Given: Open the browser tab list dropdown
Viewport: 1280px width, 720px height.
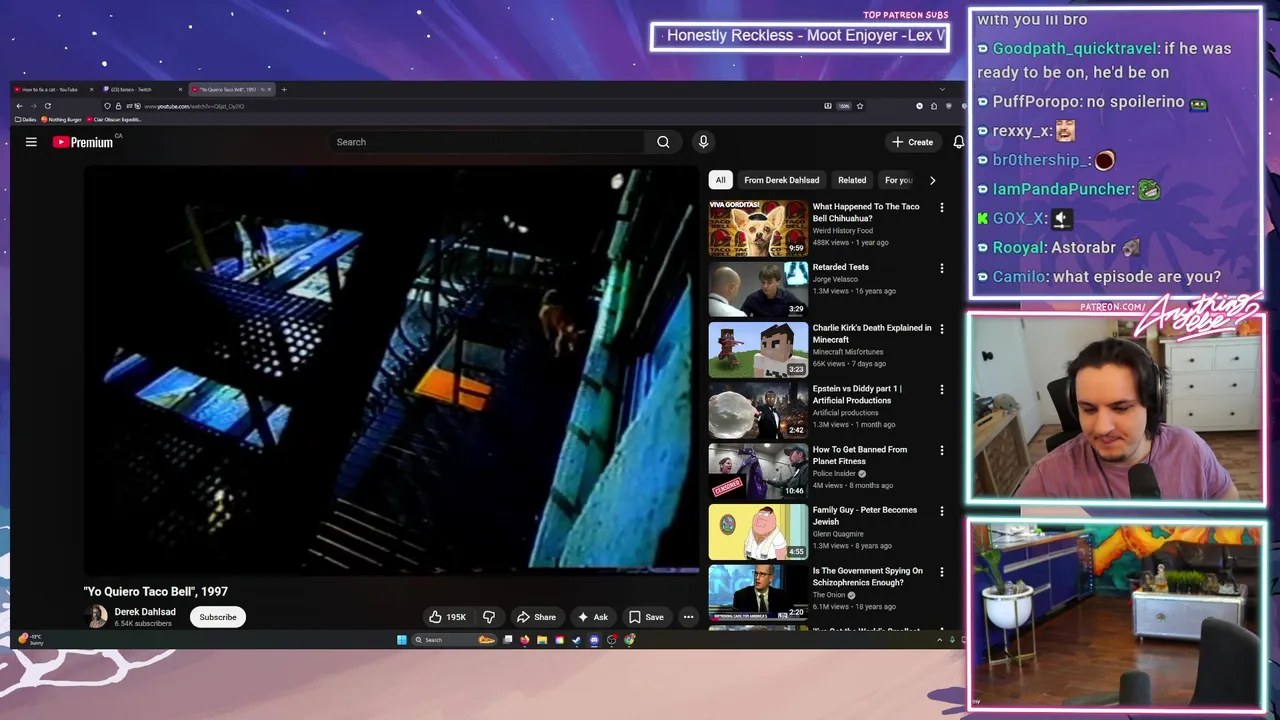Looking at the screenshot, I should [x=941, y=89].
